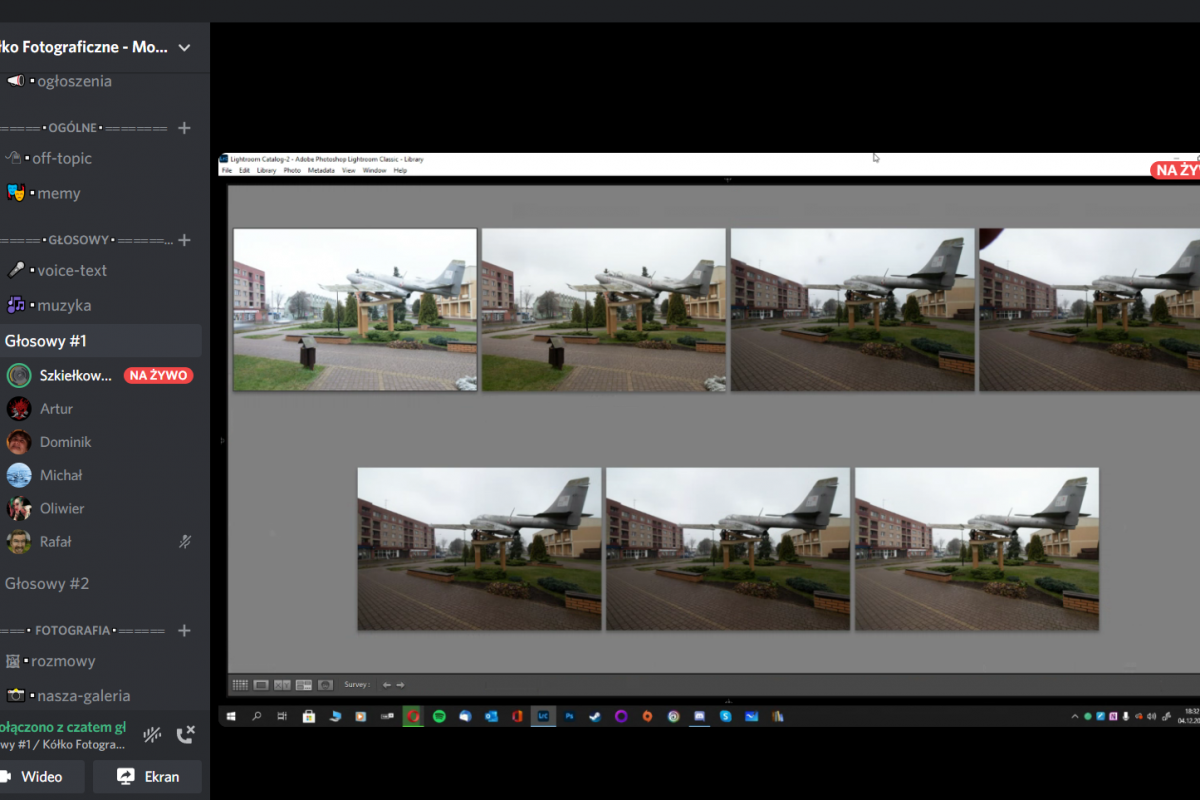Select the Głosowy #1 voice channel
This screenshot has width=1200, height=800.
tap(100, 341)
